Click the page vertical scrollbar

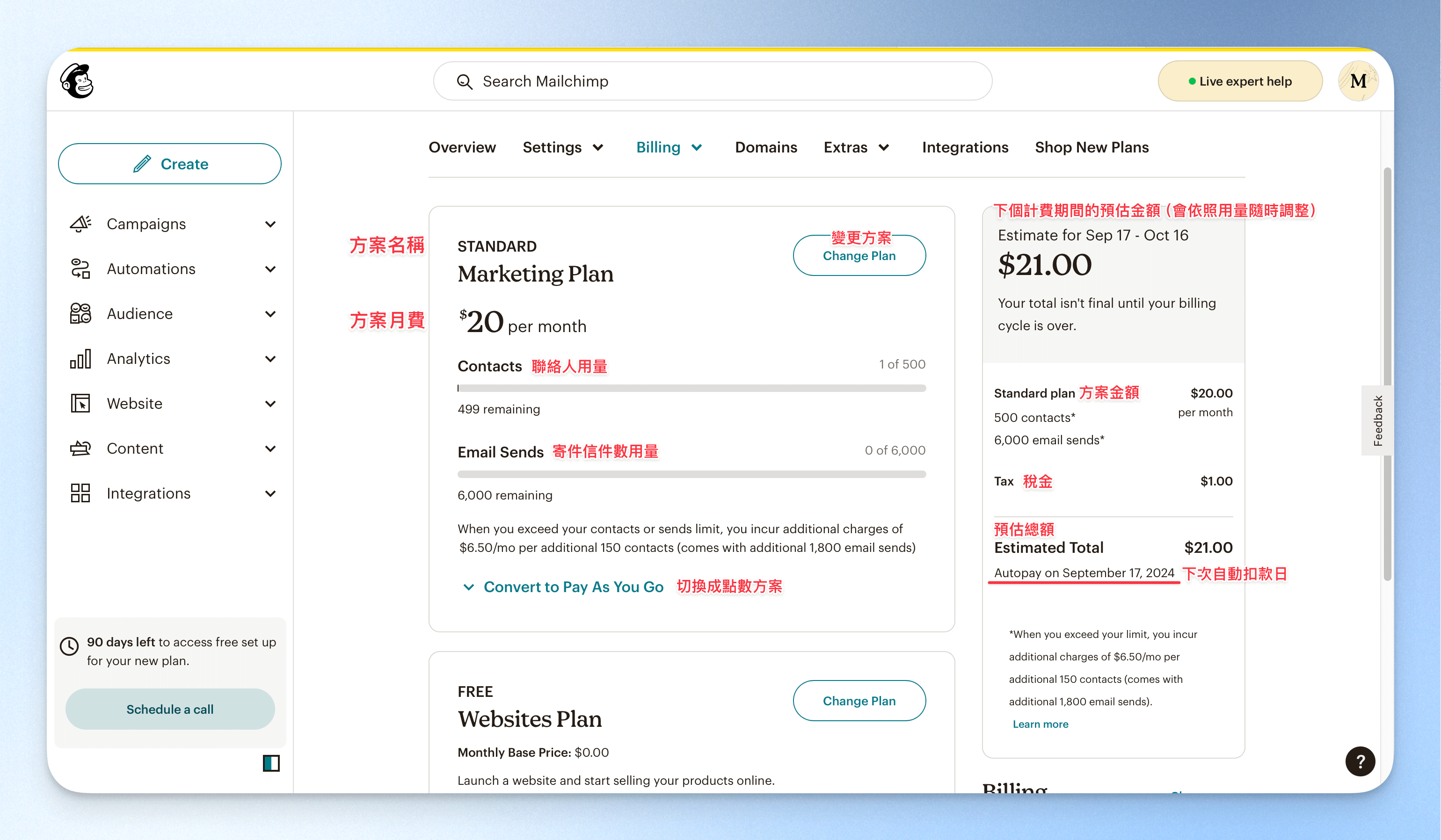(x=1387, y=374)
